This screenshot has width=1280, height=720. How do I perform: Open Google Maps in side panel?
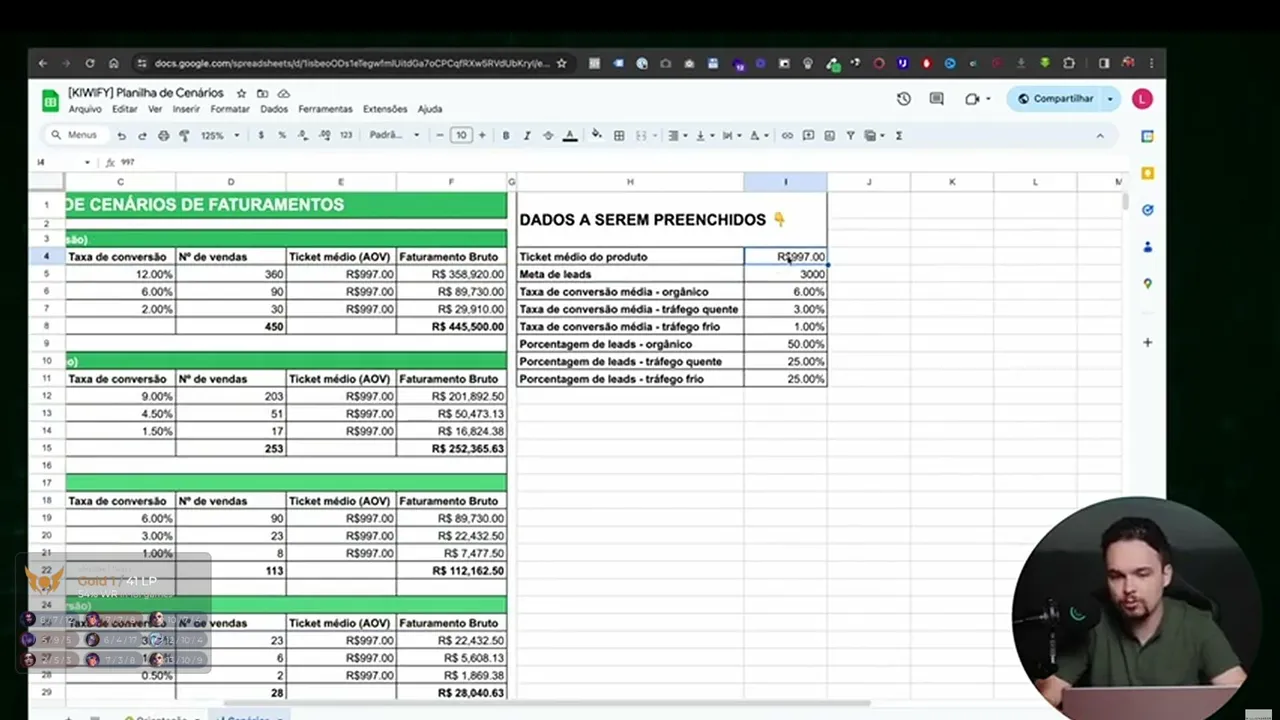click(x=1147, y=284)
